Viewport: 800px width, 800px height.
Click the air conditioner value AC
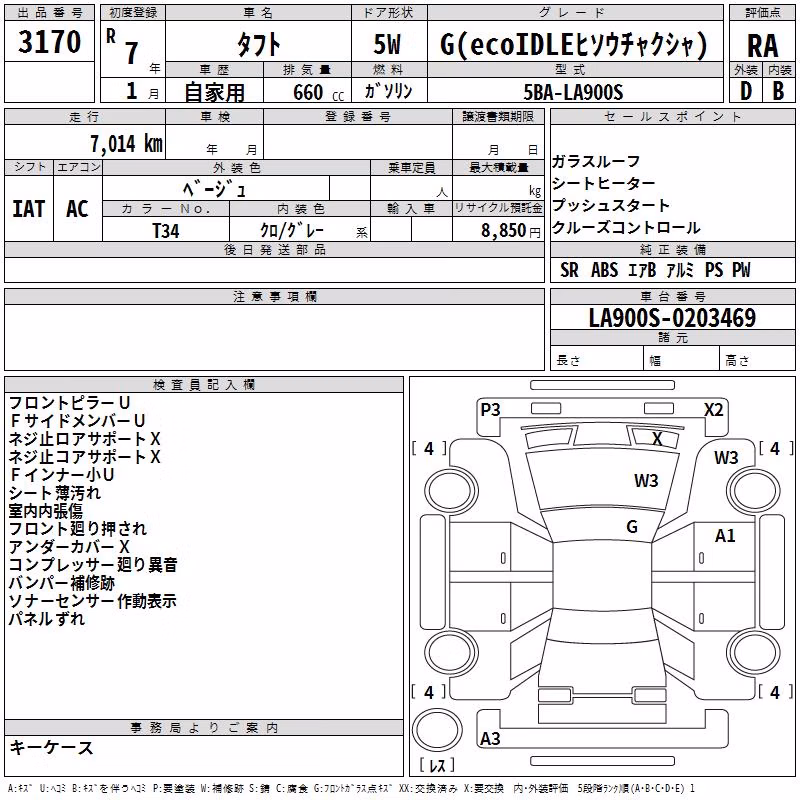click(x=77, y=209)
